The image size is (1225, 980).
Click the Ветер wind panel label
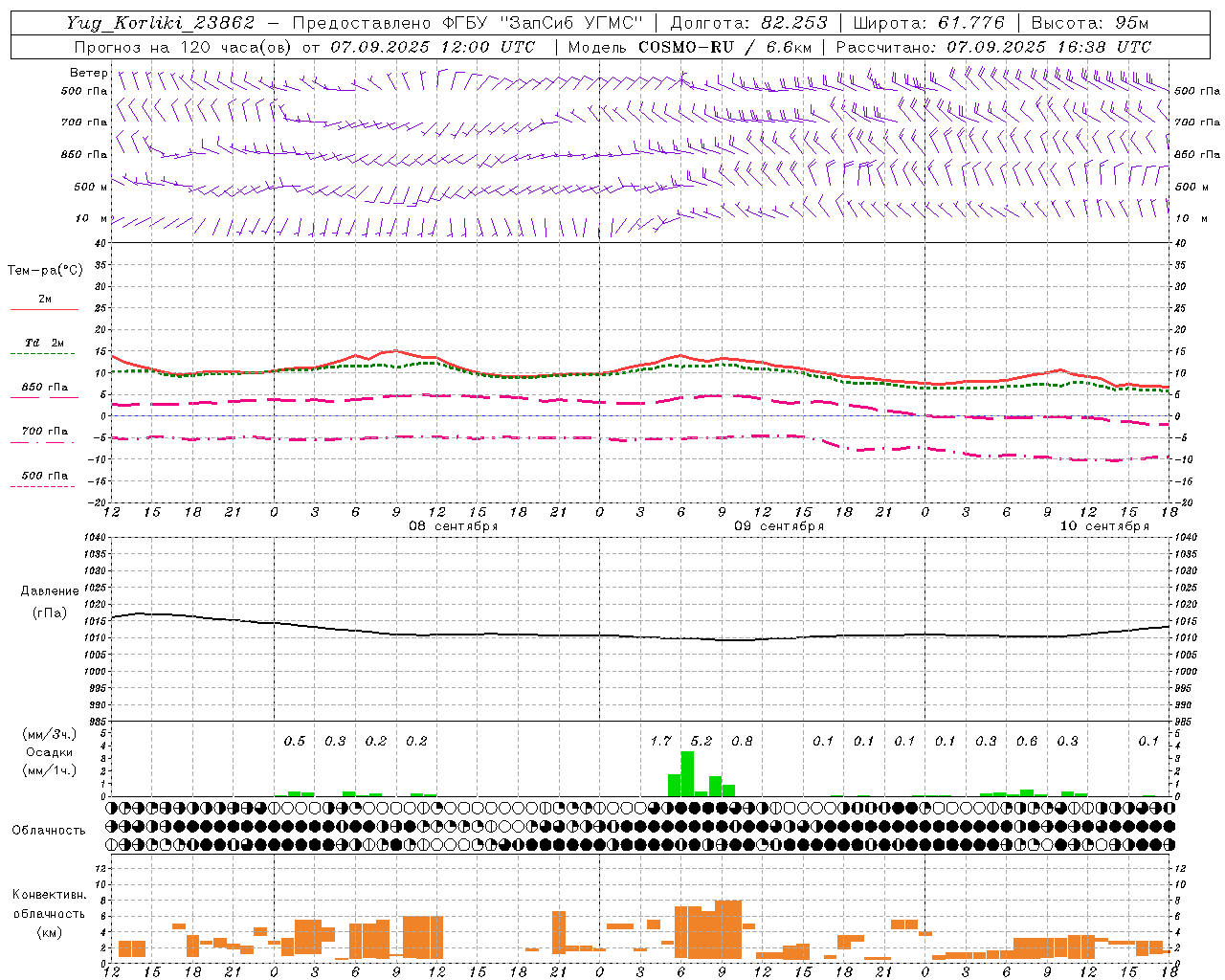point(89,73)
